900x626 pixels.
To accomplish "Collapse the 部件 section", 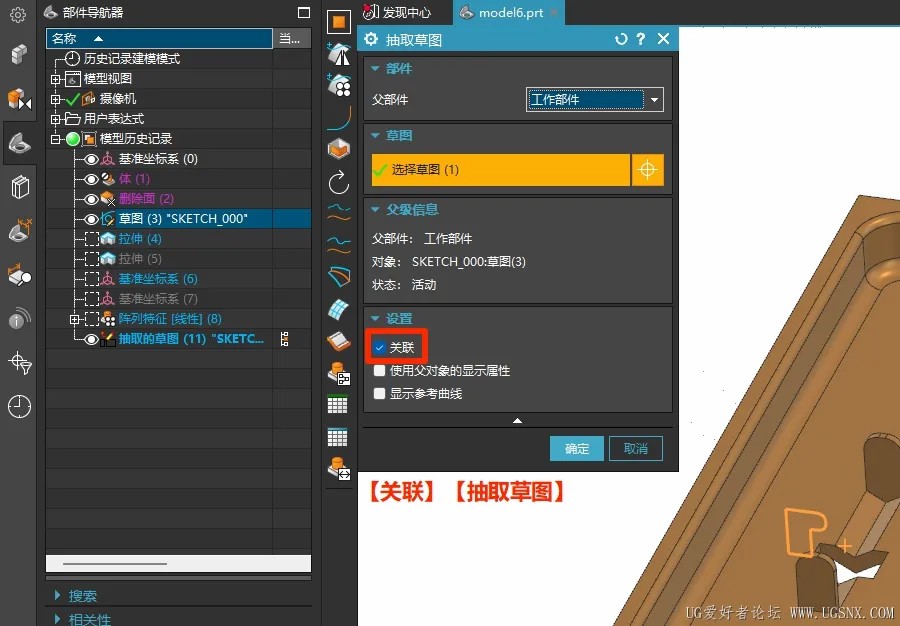I will 375,68.
